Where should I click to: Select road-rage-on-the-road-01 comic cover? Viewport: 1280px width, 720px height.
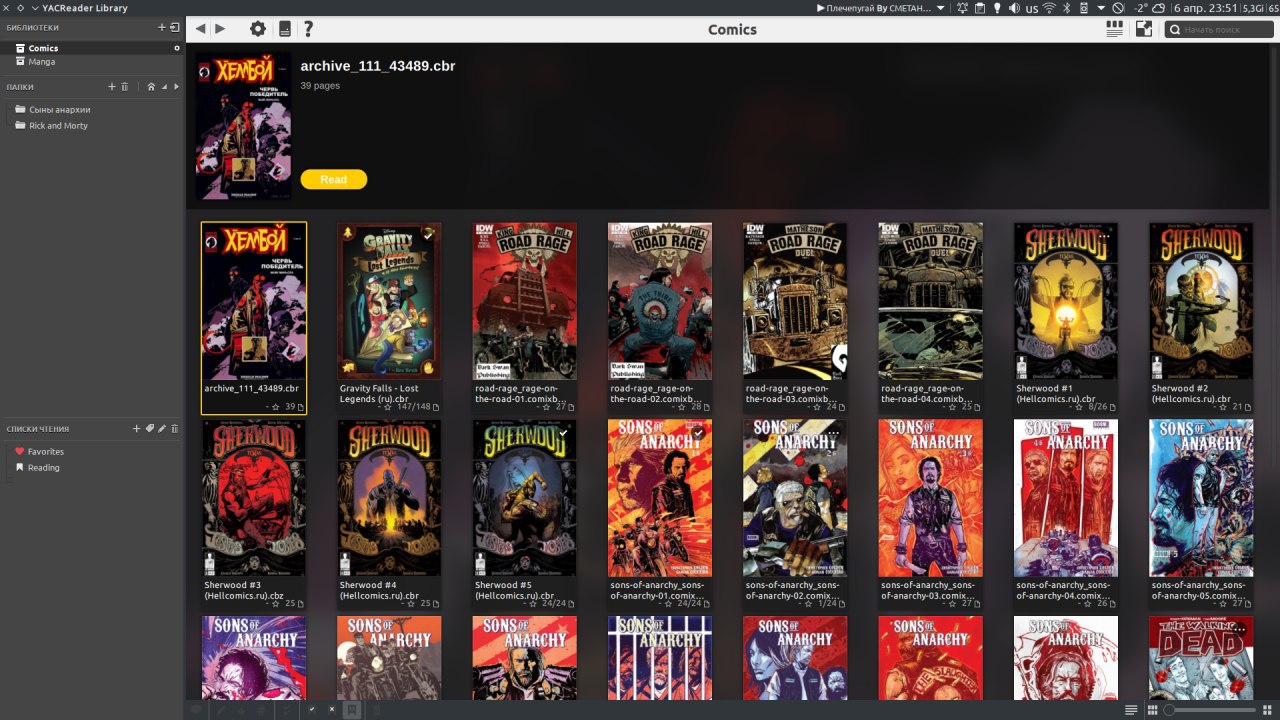[x=524, y=302]
